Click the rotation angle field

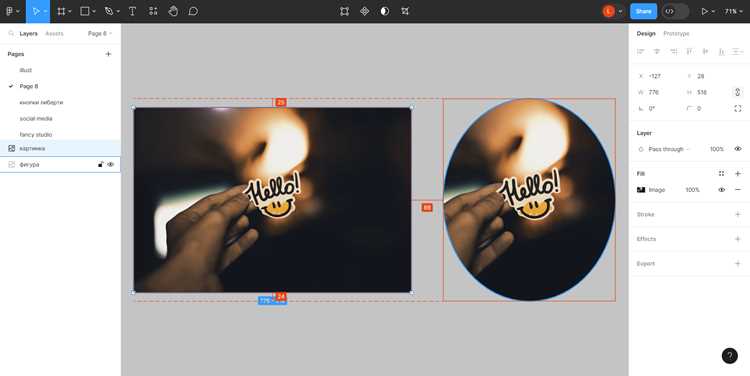click(659, 109)
